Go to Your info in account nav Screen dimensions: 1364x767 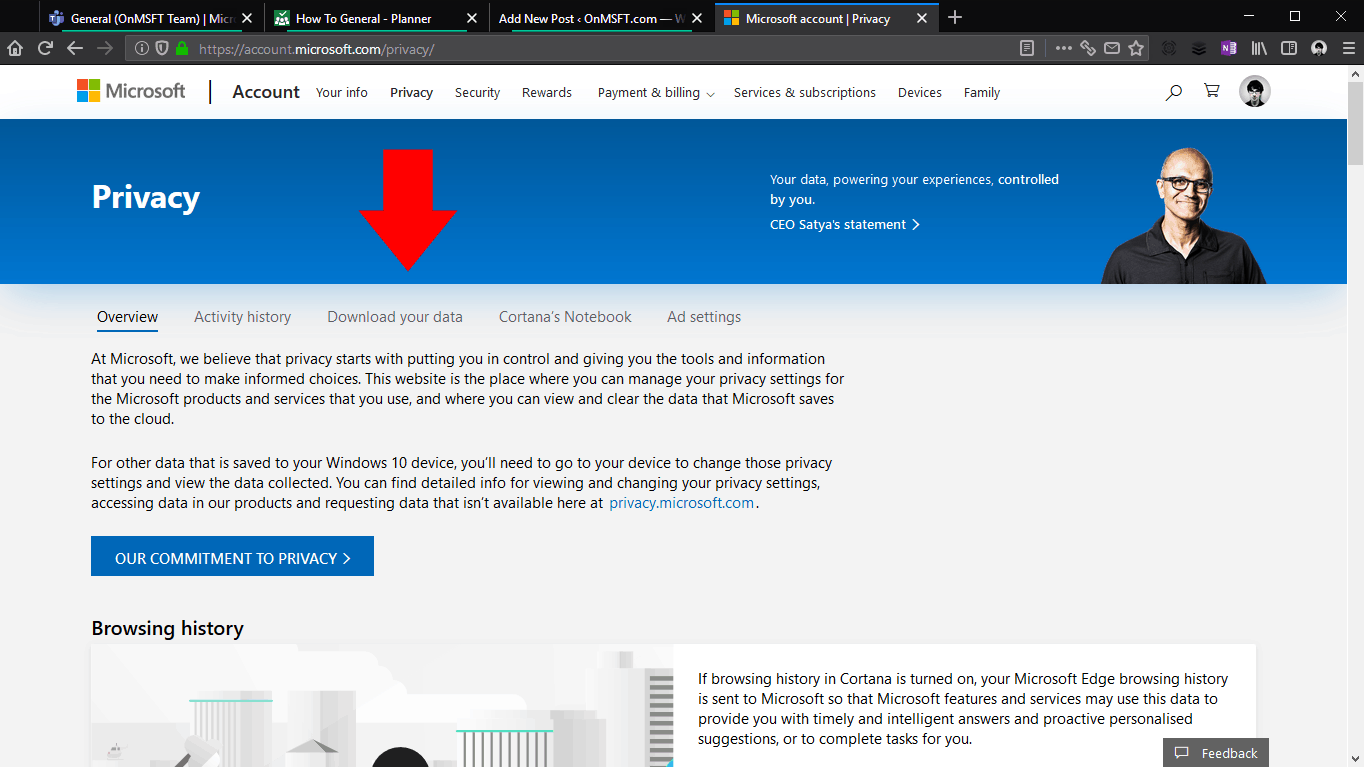[342, 92]
